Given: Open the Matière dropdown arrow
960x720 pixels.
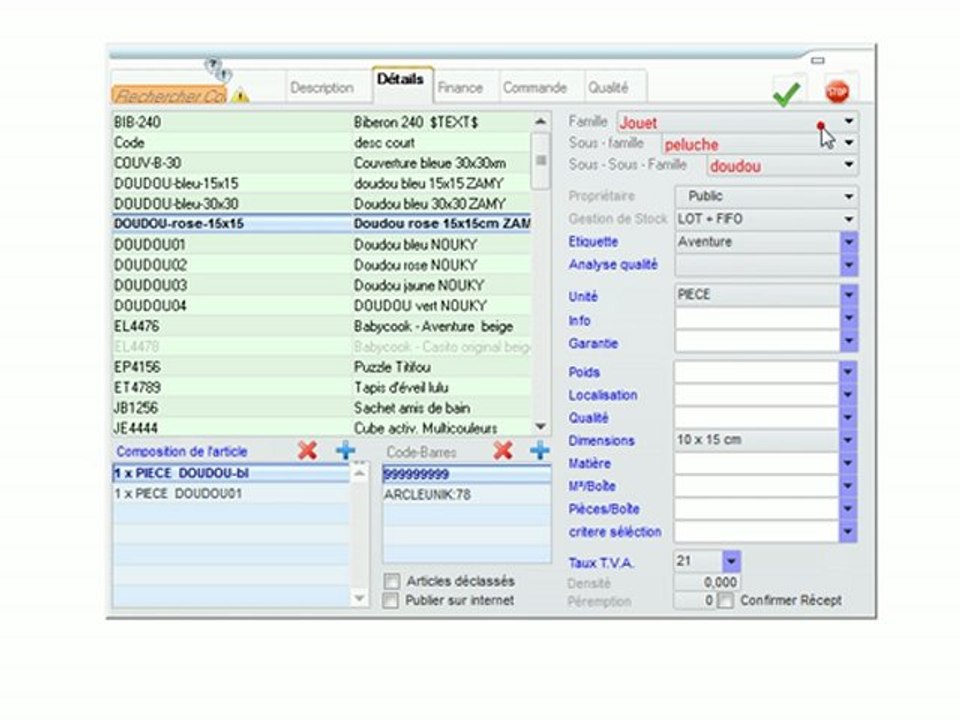Looking at the screenshot, I should pos(849,462).
